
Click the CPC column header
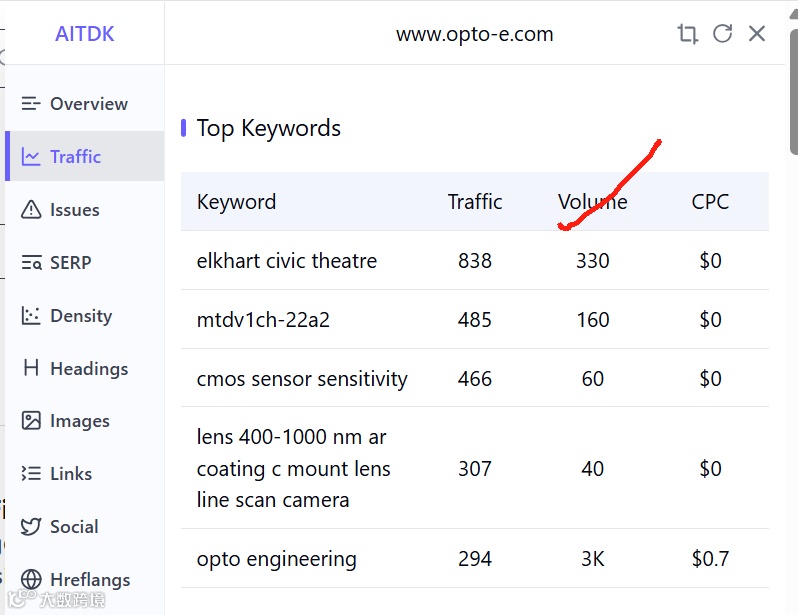click(x=710, y=202)
